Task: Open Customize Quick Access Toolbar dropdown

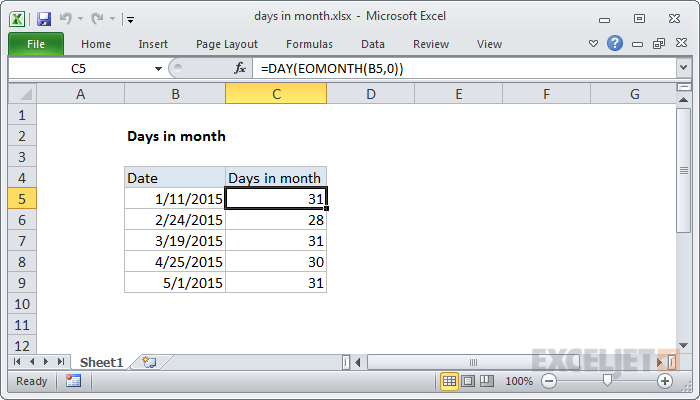Action: click(131, 19)
